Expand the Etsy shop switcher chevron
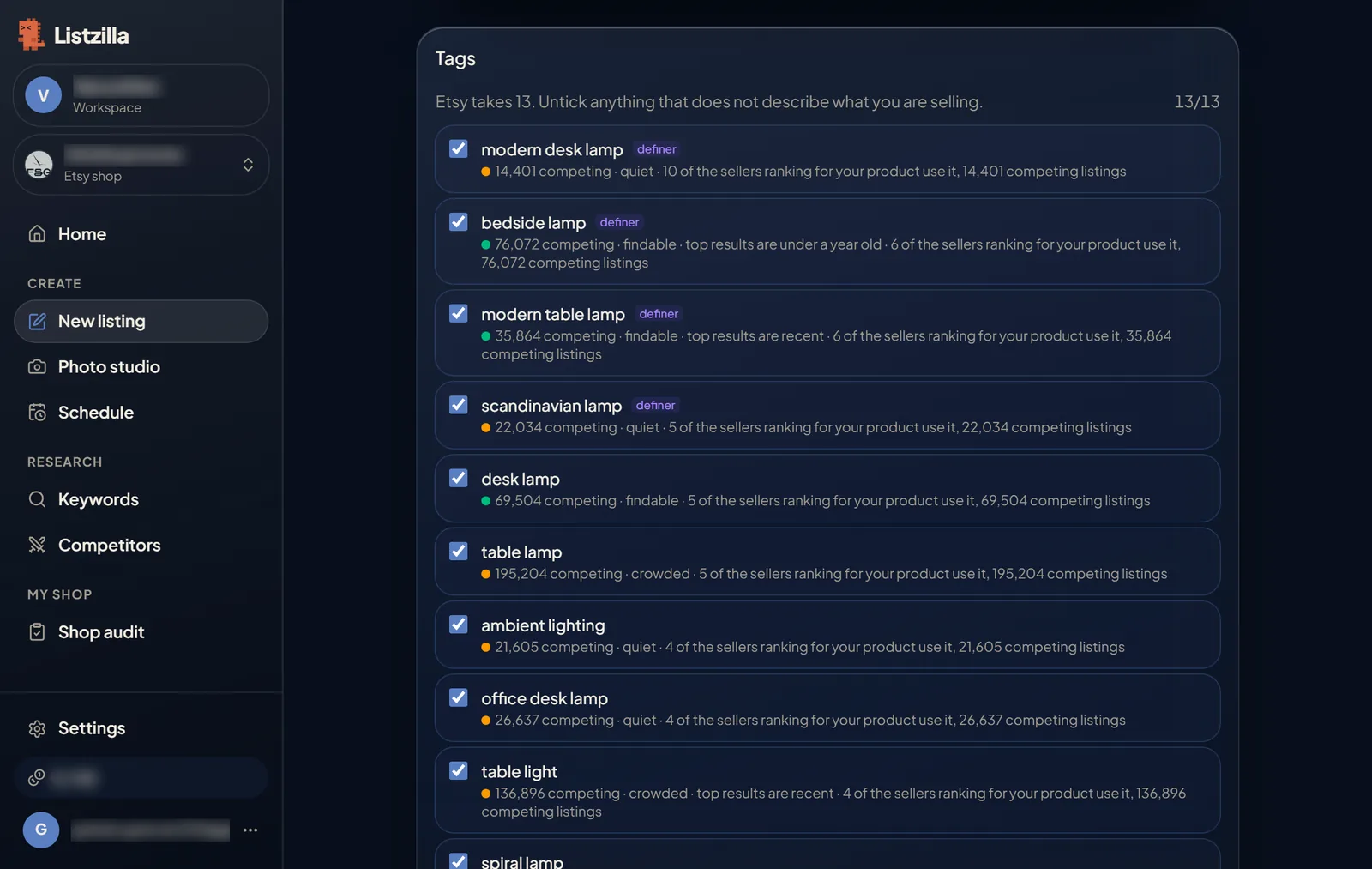1372x869 pixels. coord(248,165)
